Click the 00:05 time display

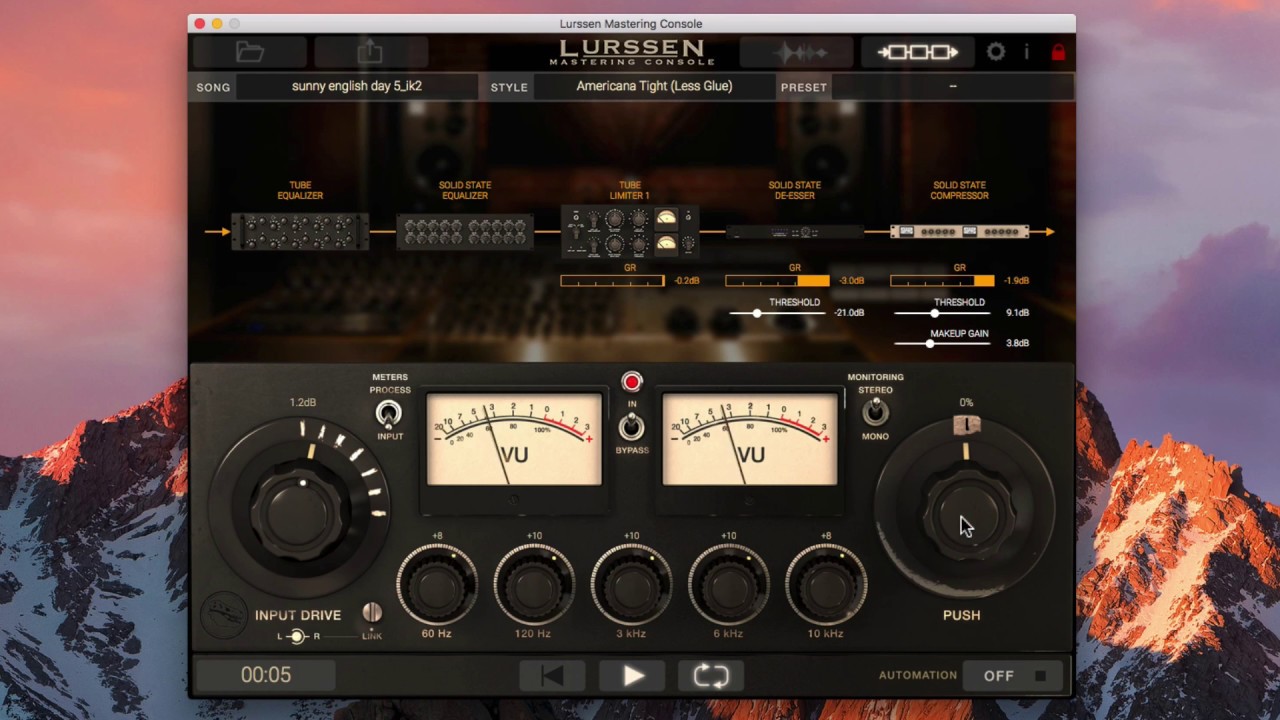(x=266, y=675)
